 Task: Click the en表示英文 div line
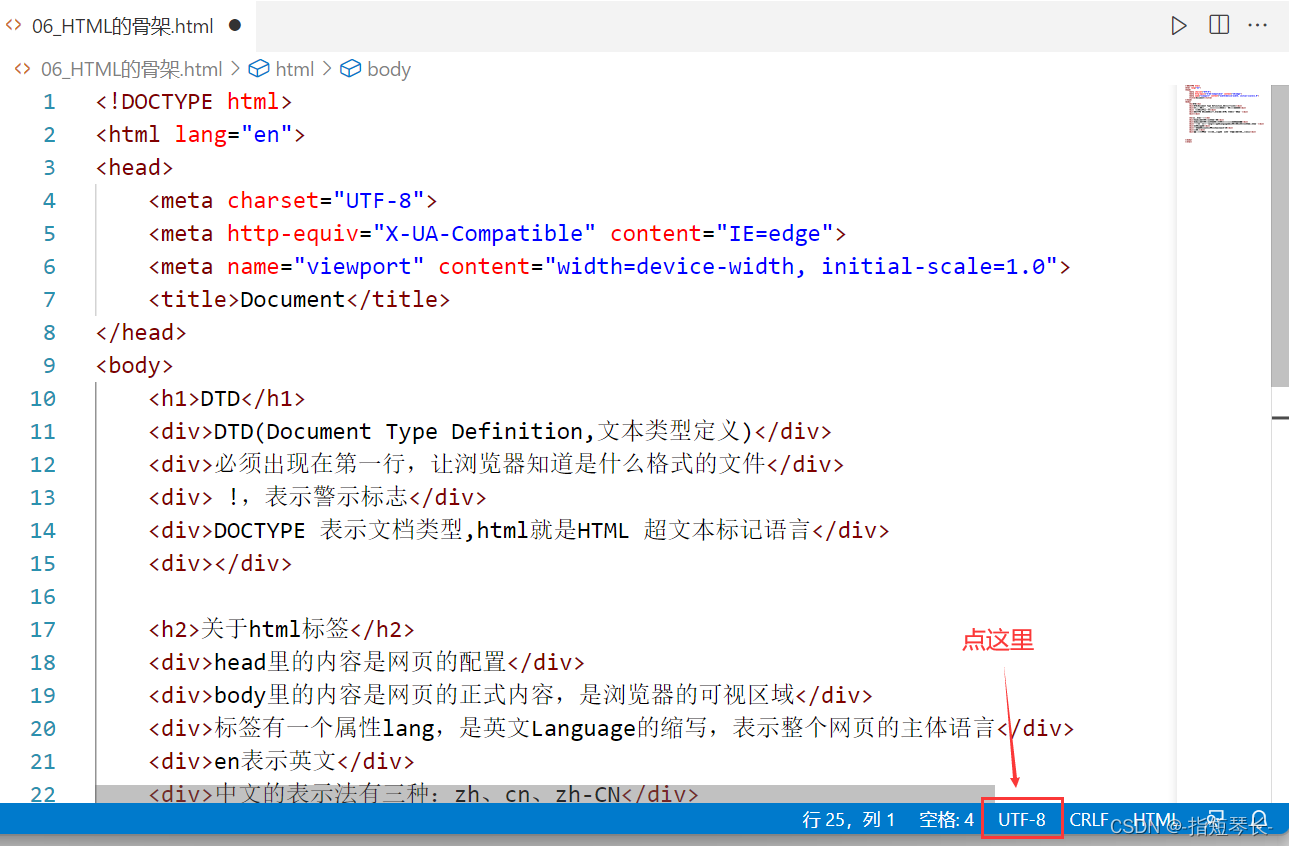click(282, 761)
